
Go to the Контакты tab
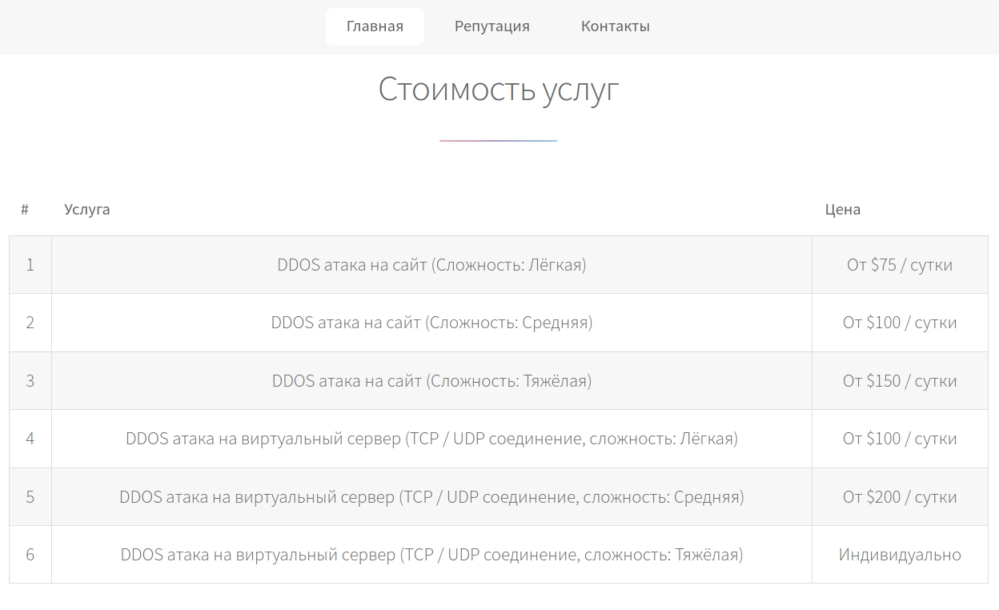pyautogui.click(x=615, y=26)
